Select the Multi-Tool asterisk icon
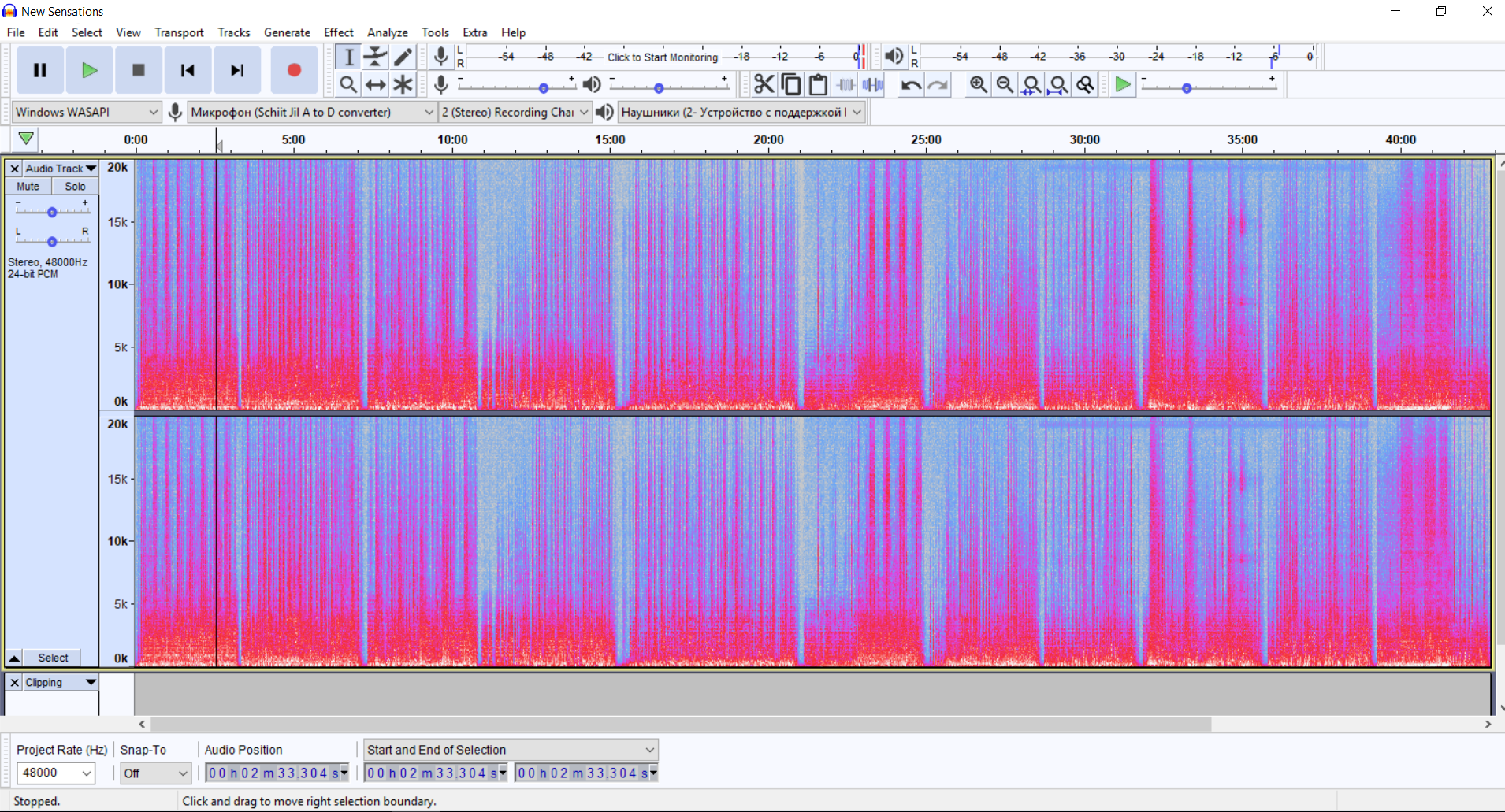Viewport: 1505px width, 812px height. [x=403, y=84]
